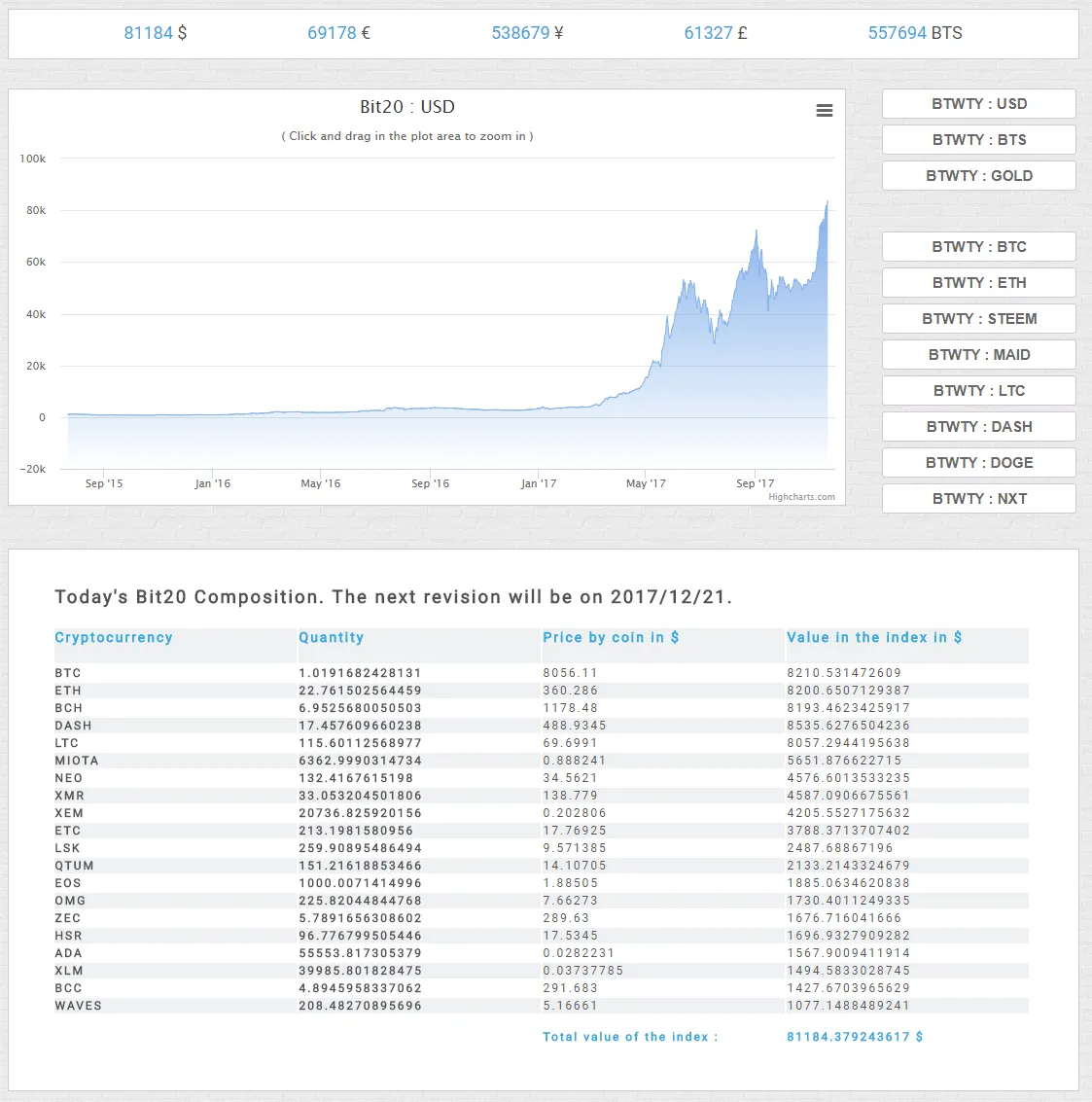The width and height of the screenshot is (1092, 1102).
Task: Show the BTWTY : STEEM chart
Action: click(979, 318)
